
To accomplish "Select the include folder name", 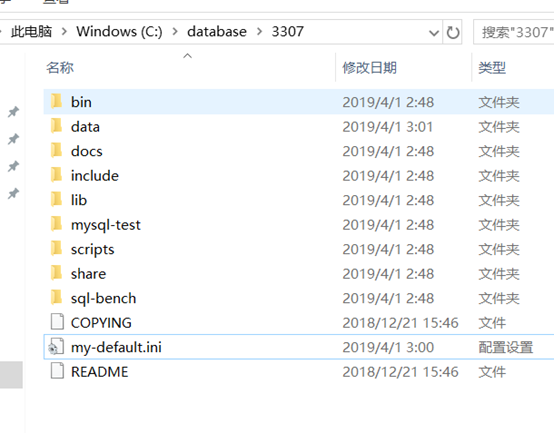I will coord(95,176).
